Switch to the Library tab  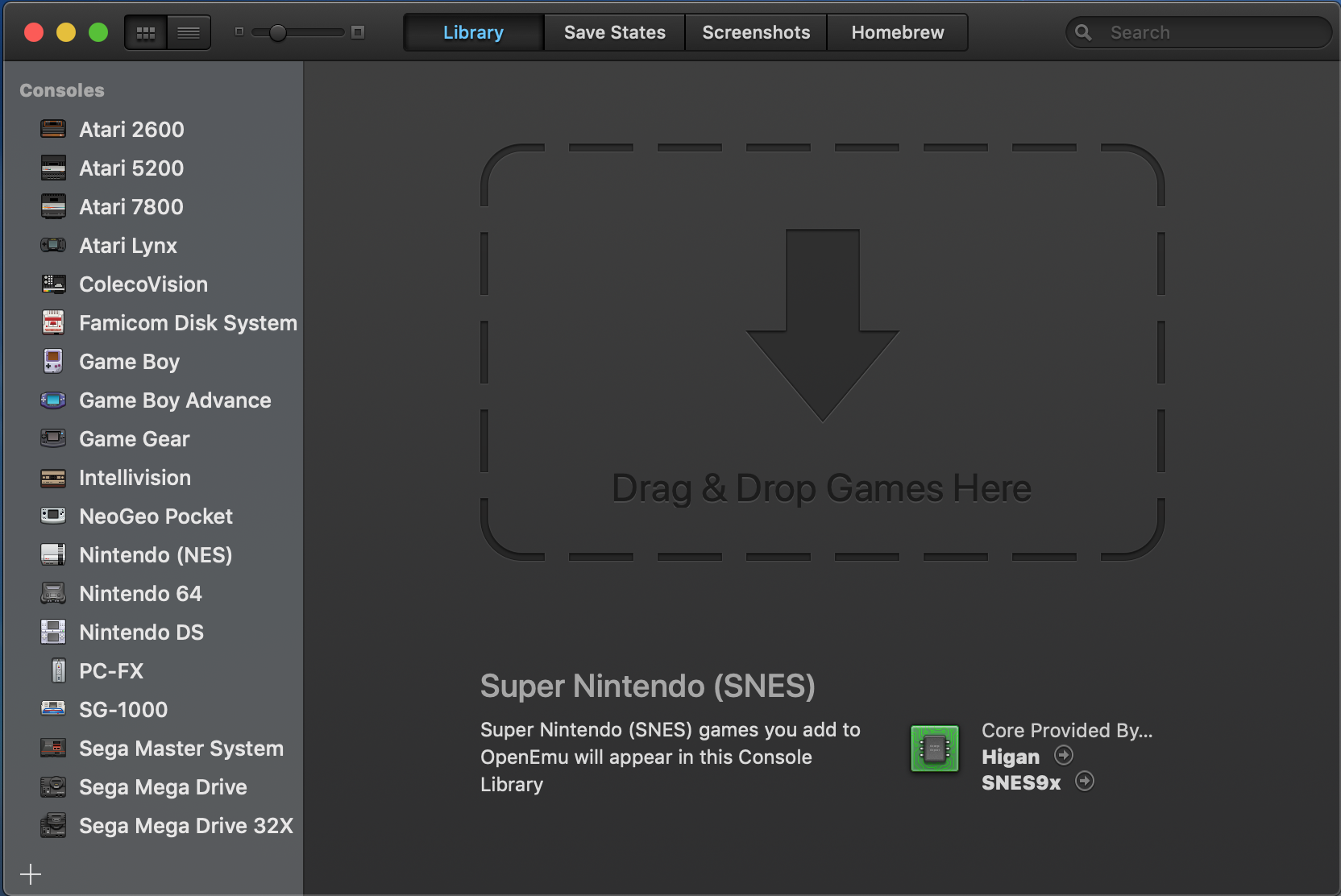point(473,32)
